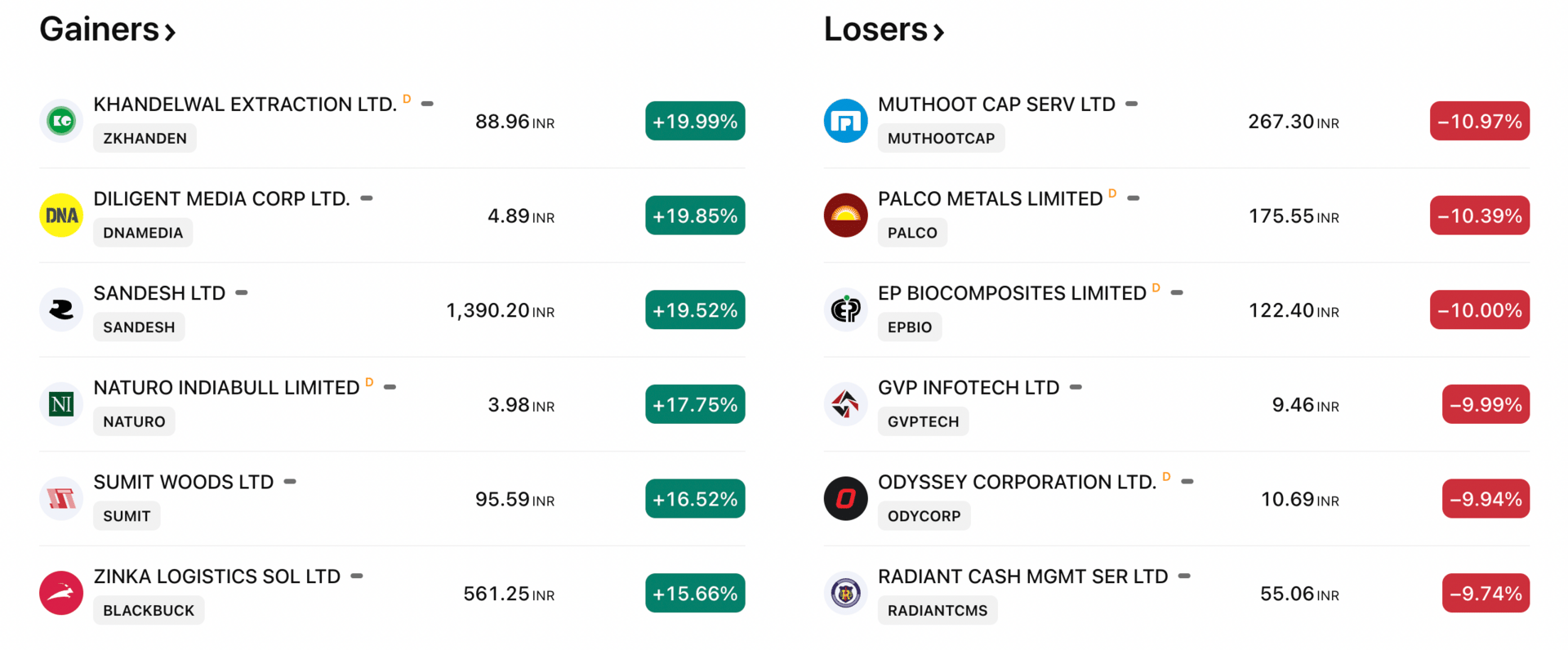This screenshot has height=650, width=1568.
Task: Click the Odyssey Corporation black logo
Action: point(845,498)
